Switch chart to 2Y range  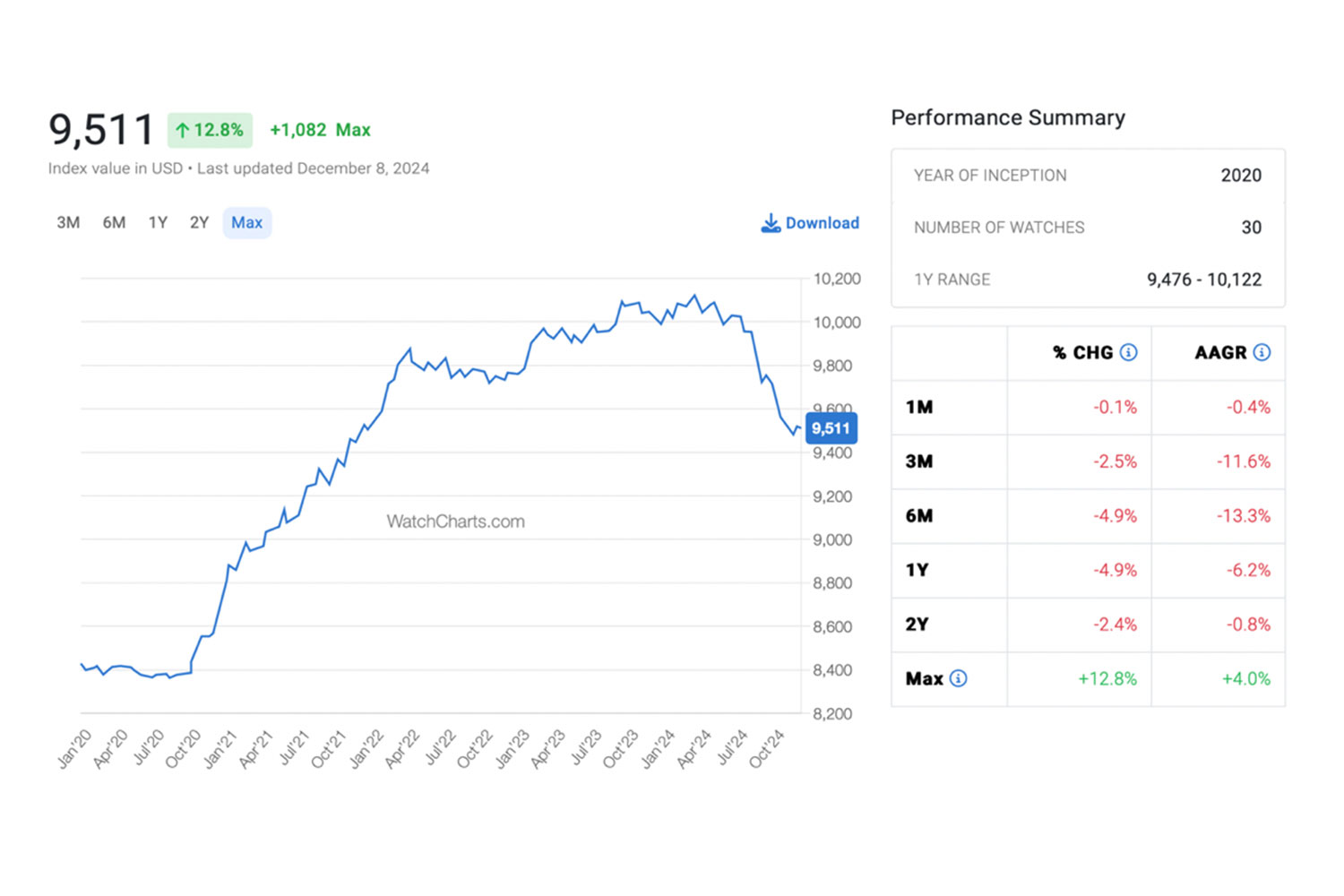click(199, 222)
